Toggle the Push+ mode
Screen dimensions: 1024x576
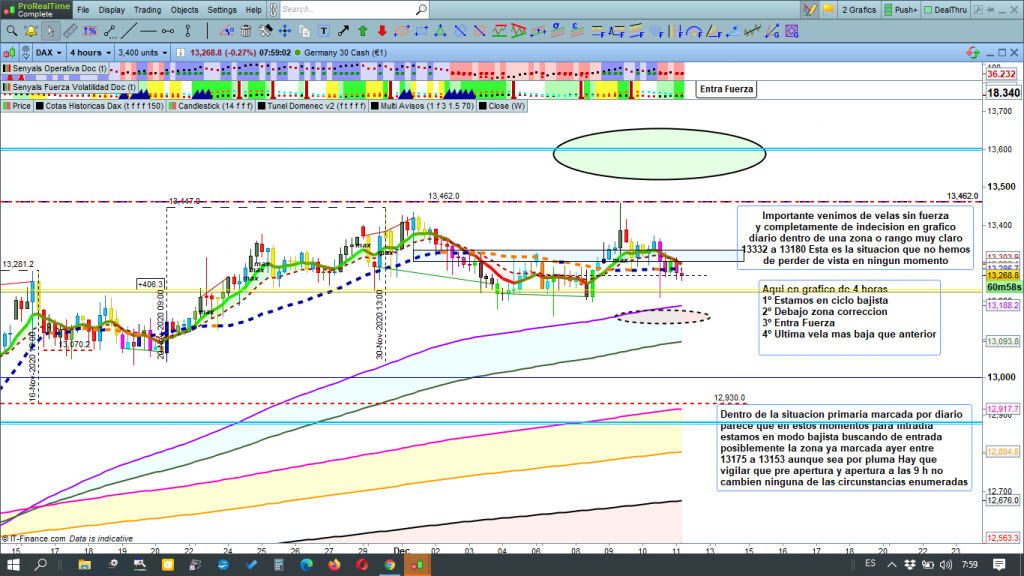tap(899, 10)
